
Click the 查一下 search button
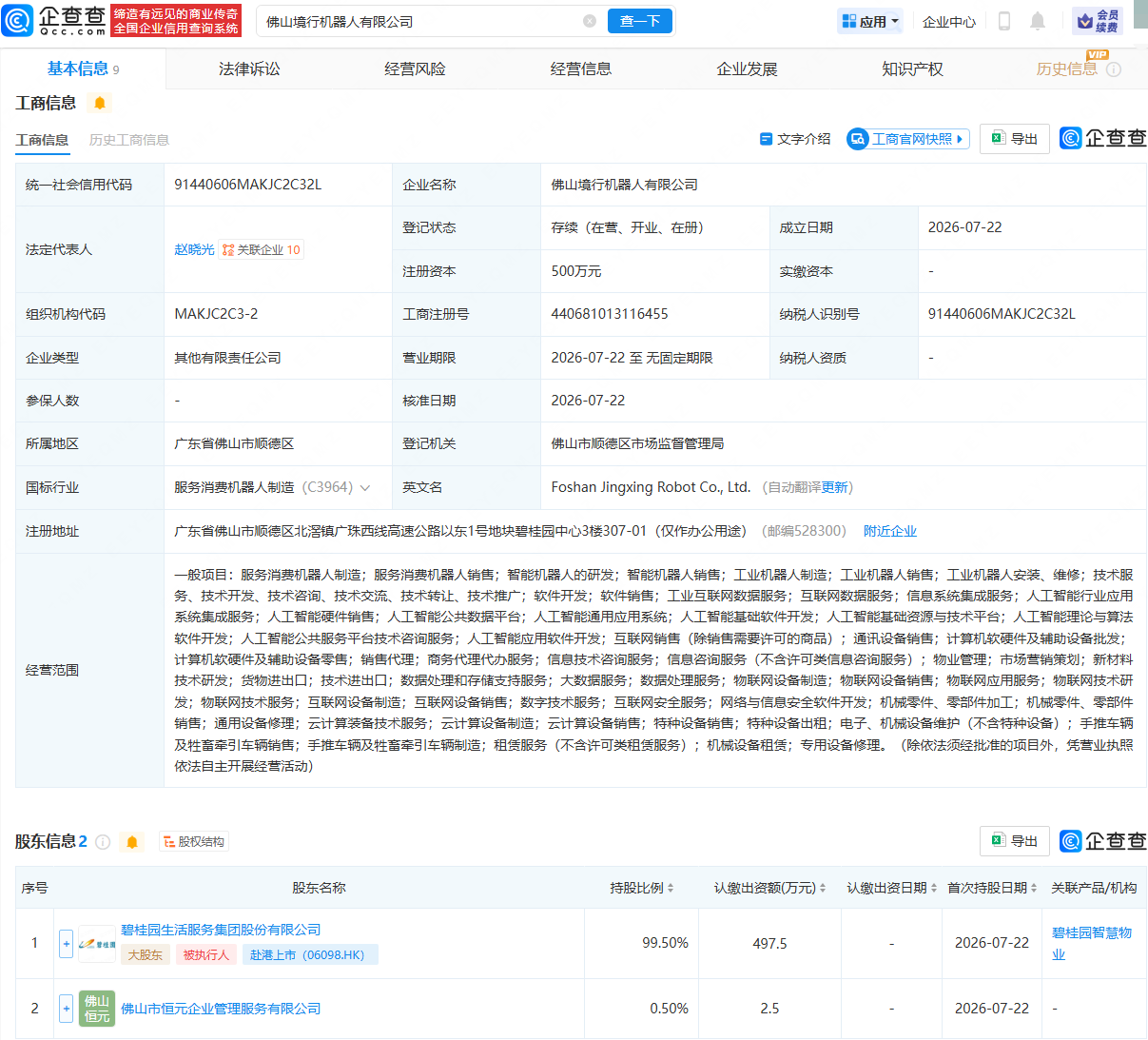(x=640, y=21)
